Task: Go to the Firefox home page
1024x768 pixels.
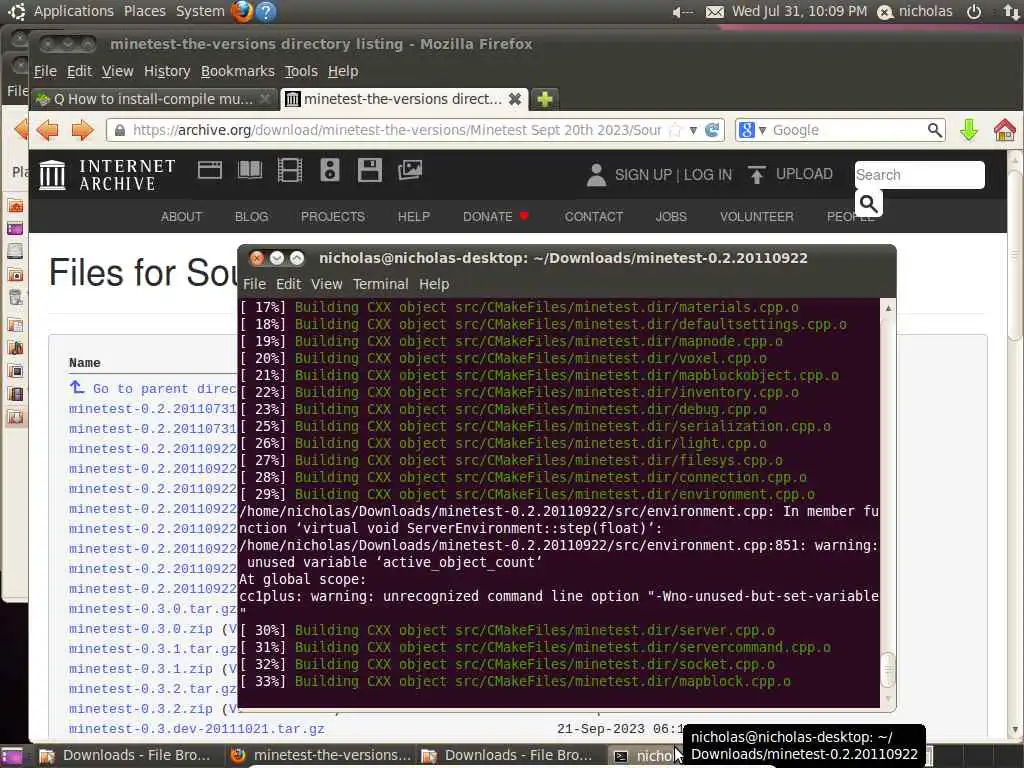Action: click(1005, 130)
